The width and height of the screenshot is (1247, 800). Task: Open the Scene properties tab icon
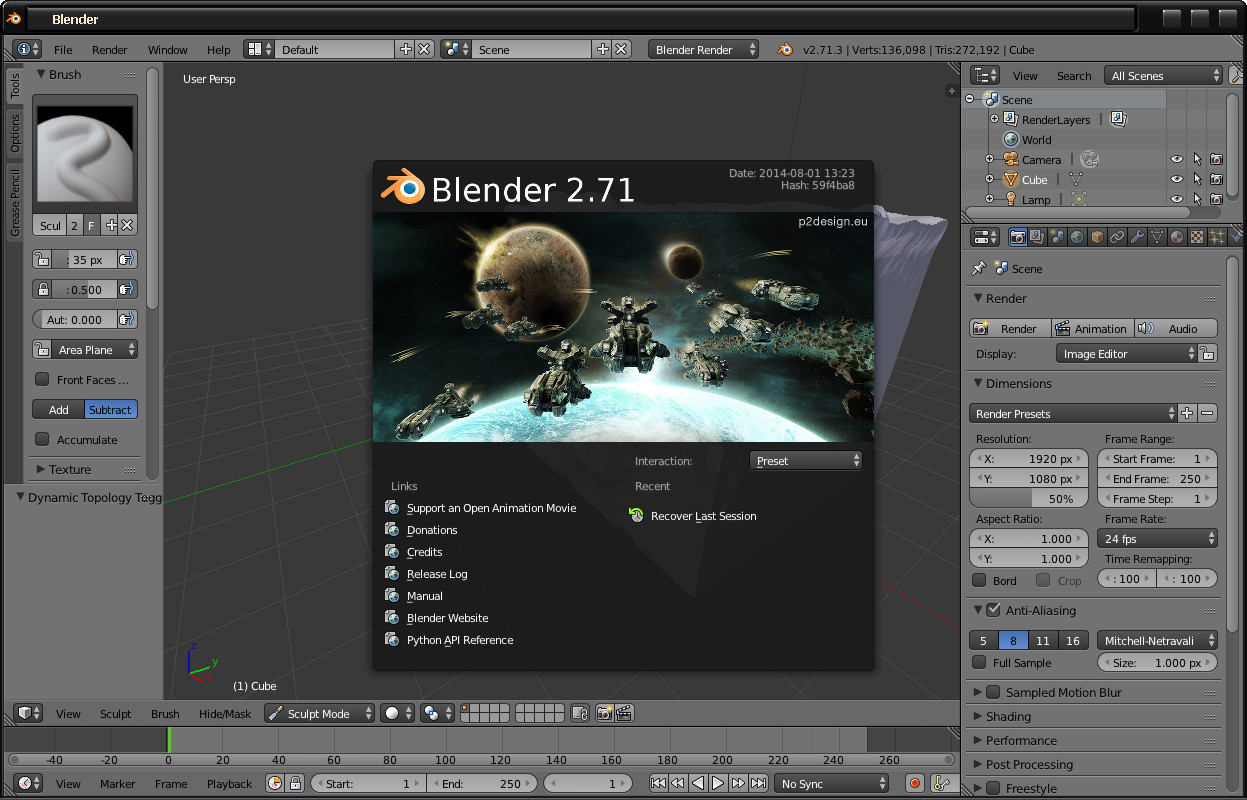pos(1057,237)
